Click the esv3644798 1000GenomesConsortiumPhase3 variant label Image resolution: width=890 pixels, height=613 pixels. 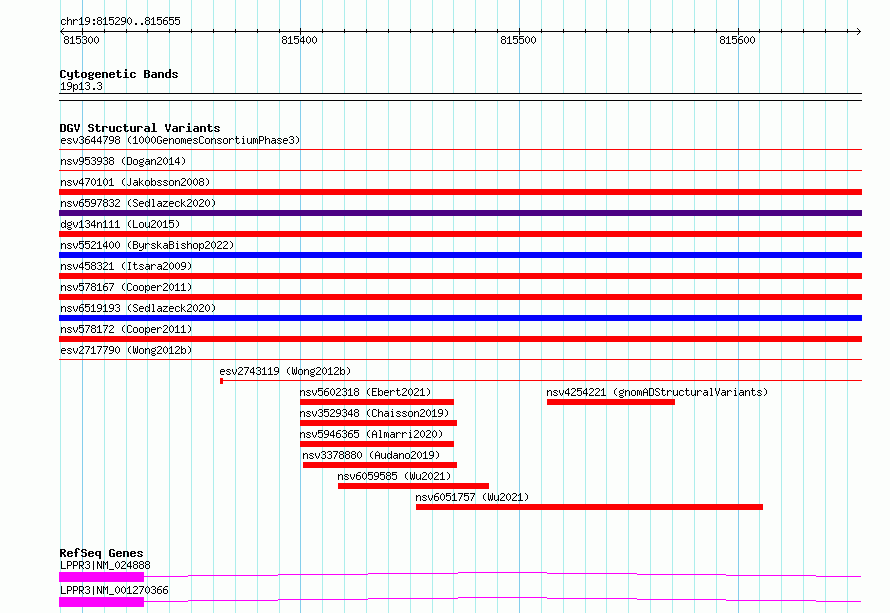pyautogui.click(x=180, y=140)
